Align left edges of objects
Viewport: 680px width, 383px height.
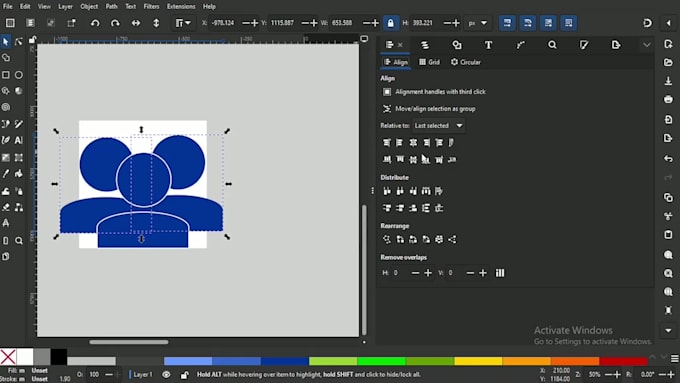pyautogui.click(x=399, y=143)
